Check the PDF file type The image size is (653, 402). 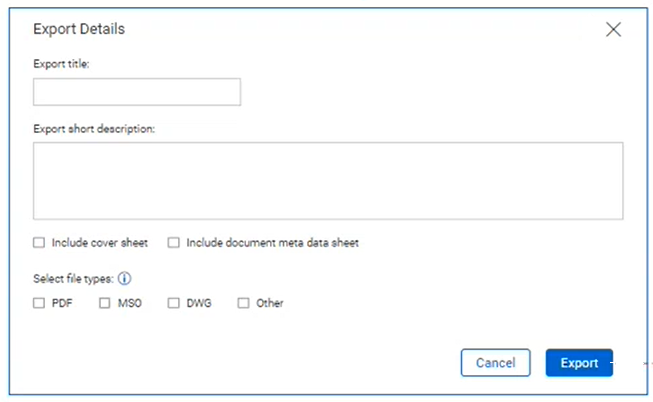click(x=39, y=303)
